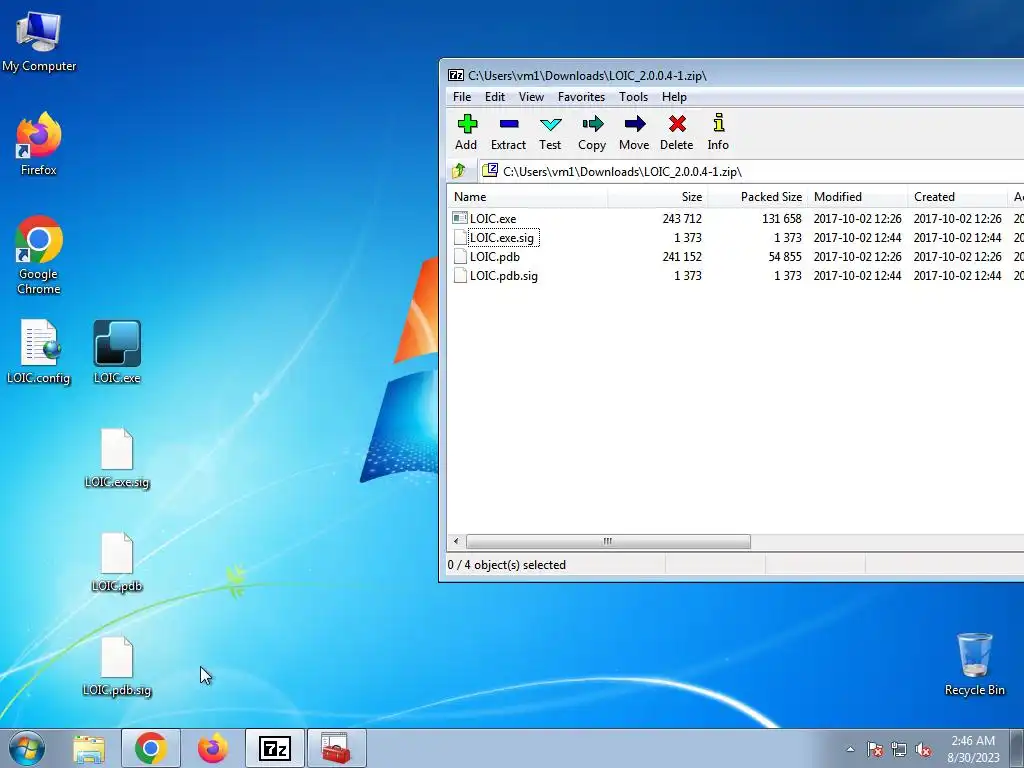Image resolution: width=1024 pixels, height=768 pixels.
Task: Sort by the Packed Size column
Action: tap(758, 197)
